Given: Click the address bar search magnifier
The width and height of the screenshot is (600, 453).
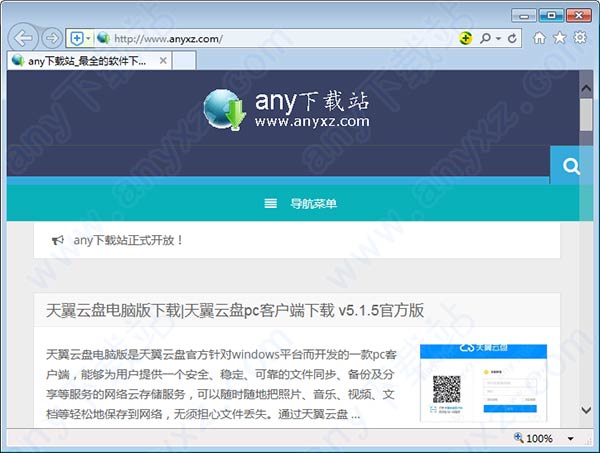Looking at the screenshot, I should [485, 38].
